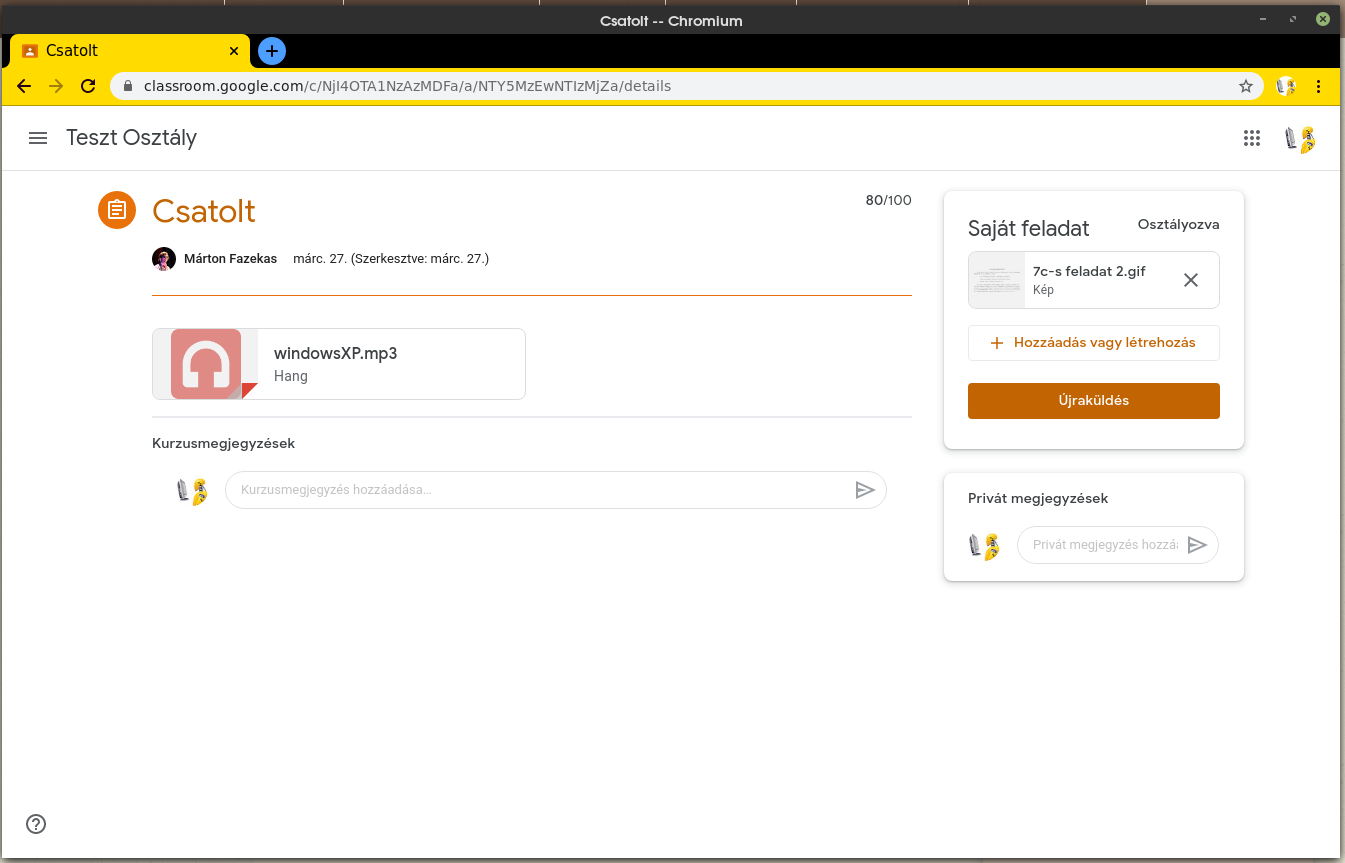This screenshot has width=1345, height=863.
Task: Open the browser profile avatar menu
Action: tap(1285, 86)
